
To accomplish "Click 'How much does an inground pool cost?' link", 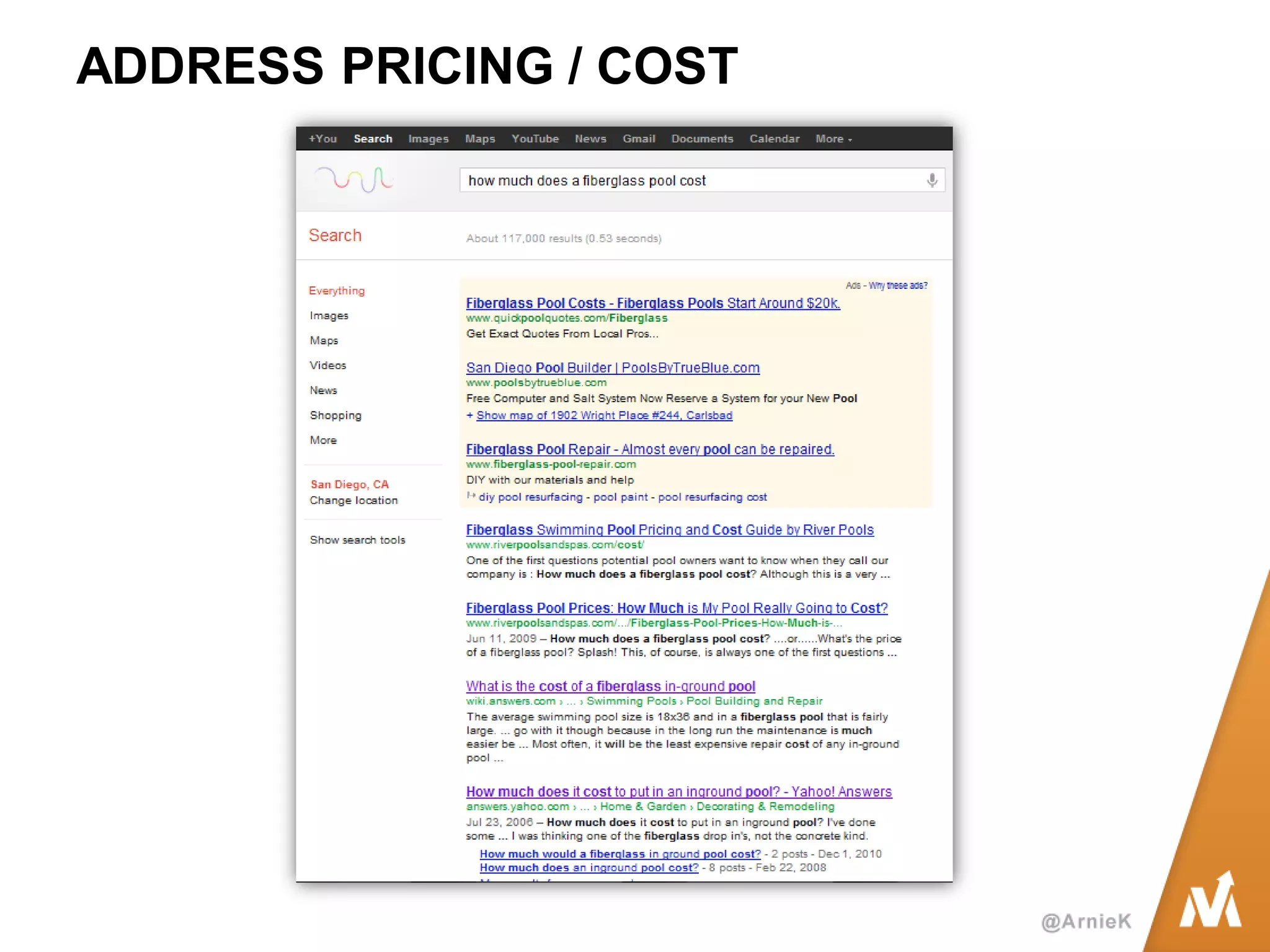I will (x=589, y=868).
